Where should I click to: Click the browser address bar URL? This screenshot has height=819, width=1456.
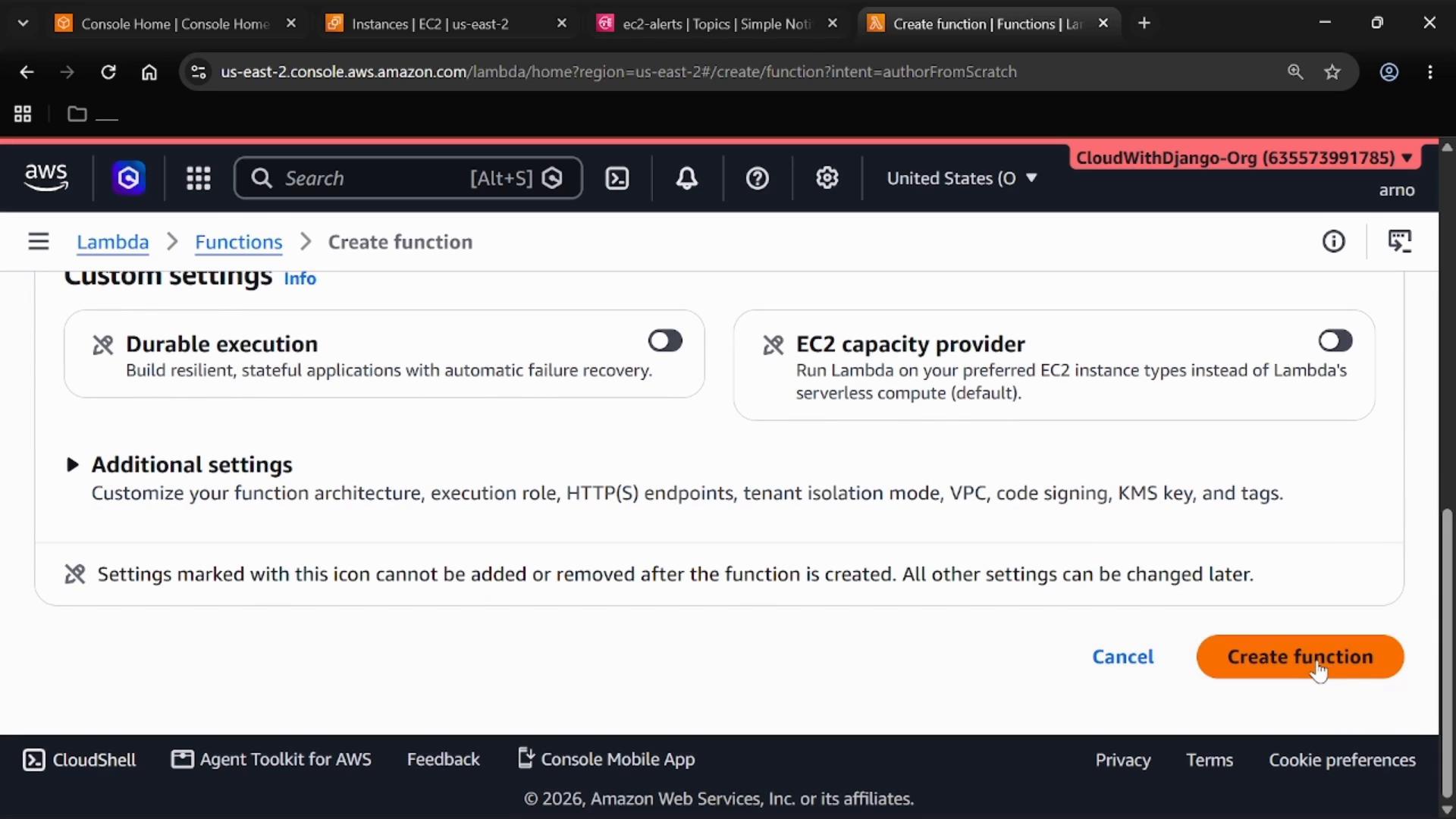click(619, 72)
